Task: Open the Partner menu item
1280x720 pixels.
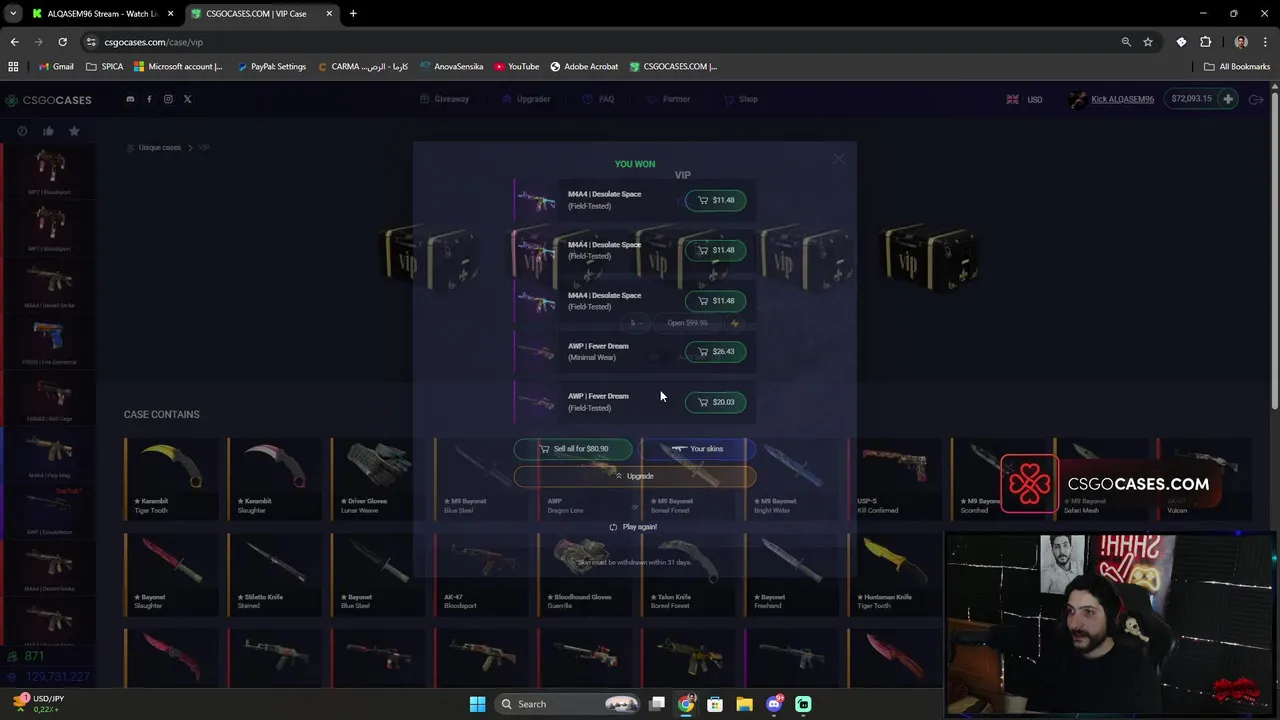Action: click(668, 99)
